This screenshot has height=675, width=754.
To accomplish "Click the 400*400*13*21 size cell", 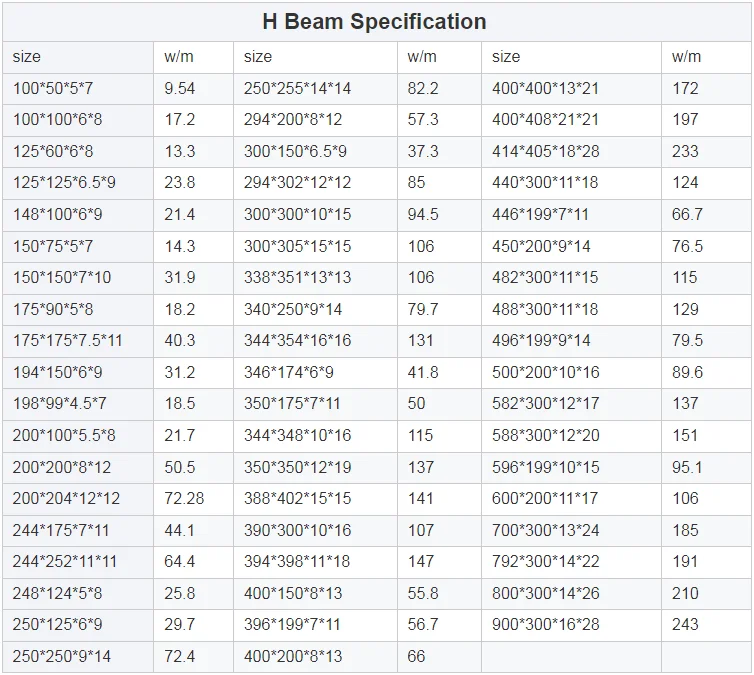I will 545,88.
